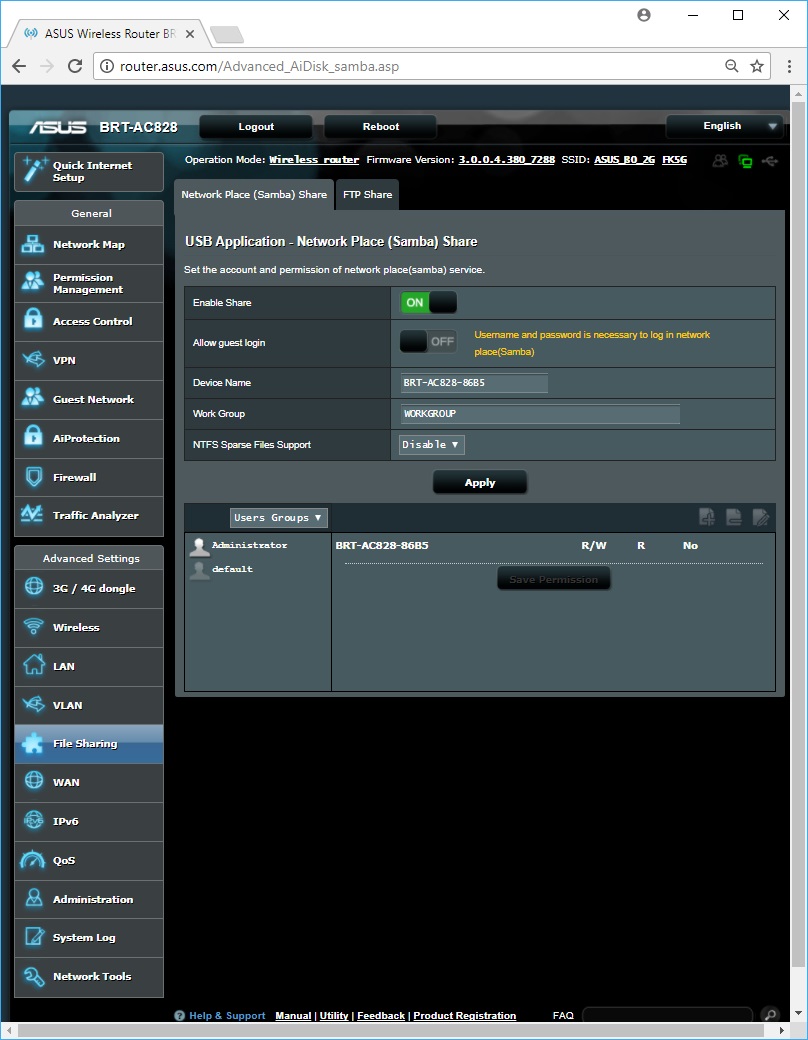Viewport: 808px width, 1040px height.
Task: Open the Feedback link in footer
Action: (381, 1015)
